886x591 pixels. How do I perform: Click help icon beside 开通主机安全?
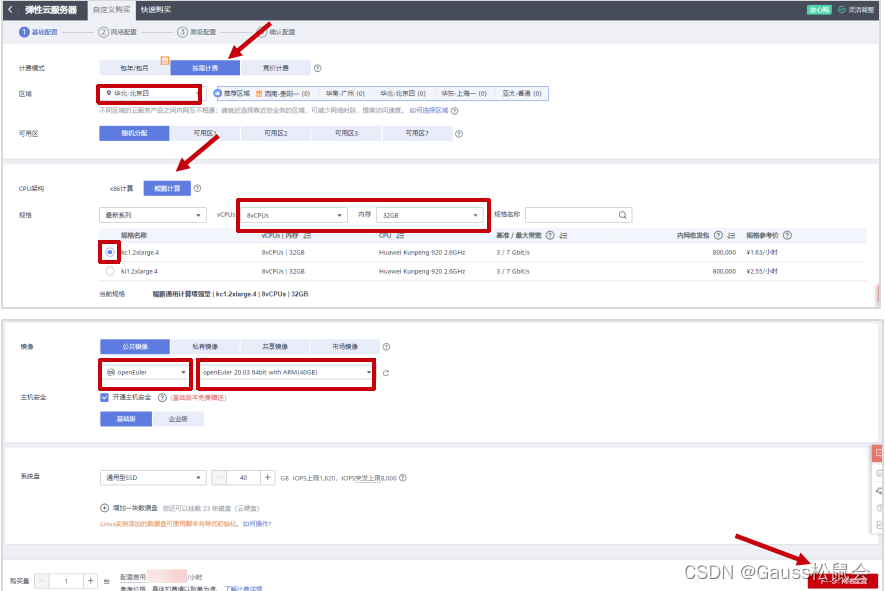coord(162,398)
